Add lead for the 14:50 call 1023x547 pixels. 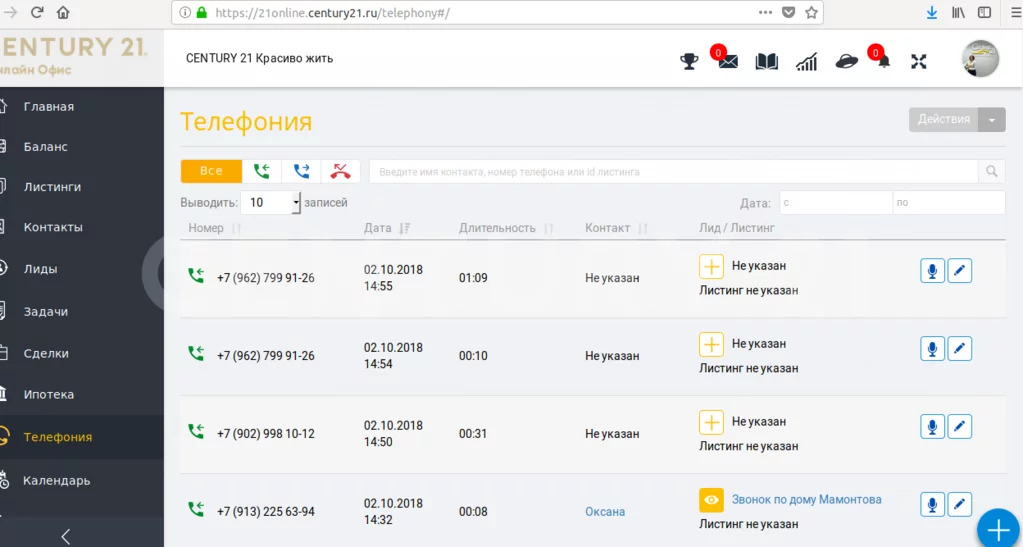click(711, 422)
